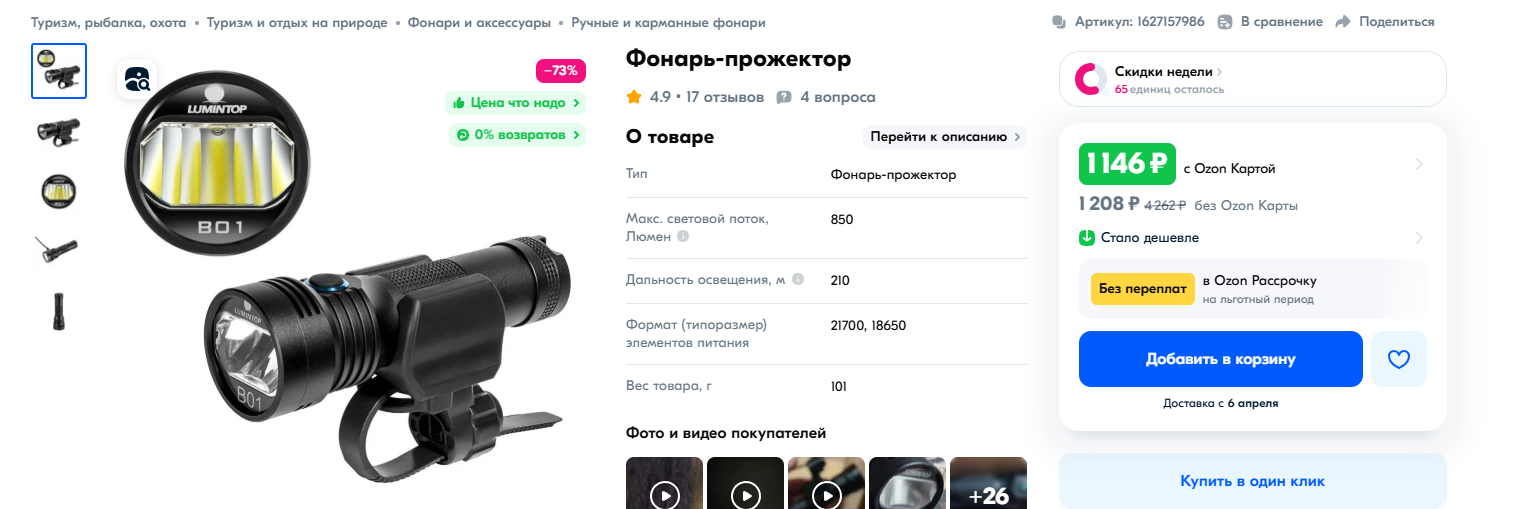Click the Share arrow icon

coord(1343,22)
